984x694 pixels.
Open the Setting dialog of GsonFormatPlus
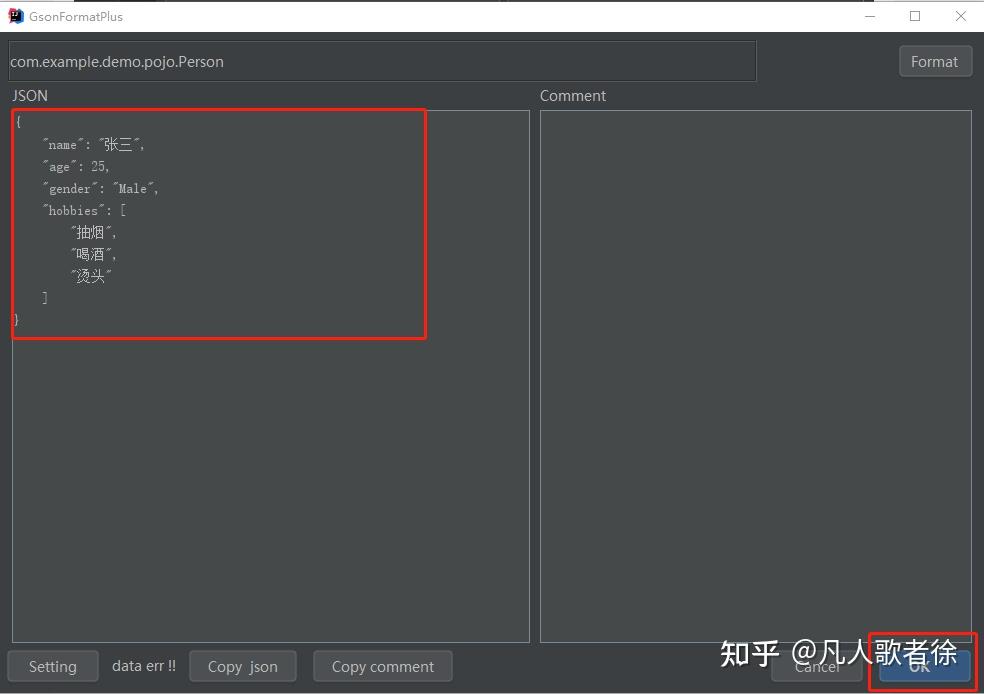tap(53, 666)
